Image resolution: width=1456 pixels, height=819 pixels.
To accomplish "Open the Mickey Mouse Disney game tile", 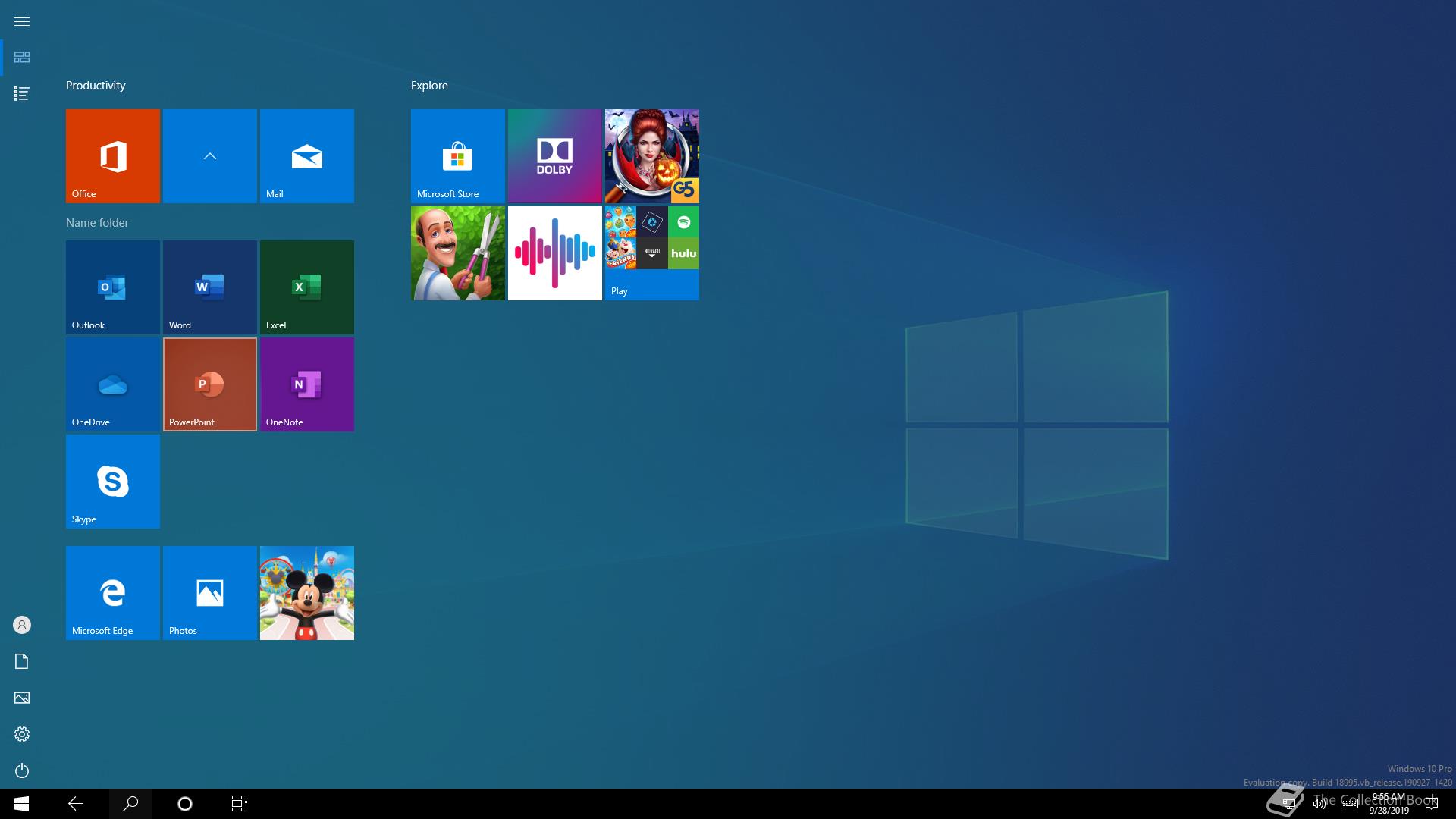I will (x=307, y=593).
